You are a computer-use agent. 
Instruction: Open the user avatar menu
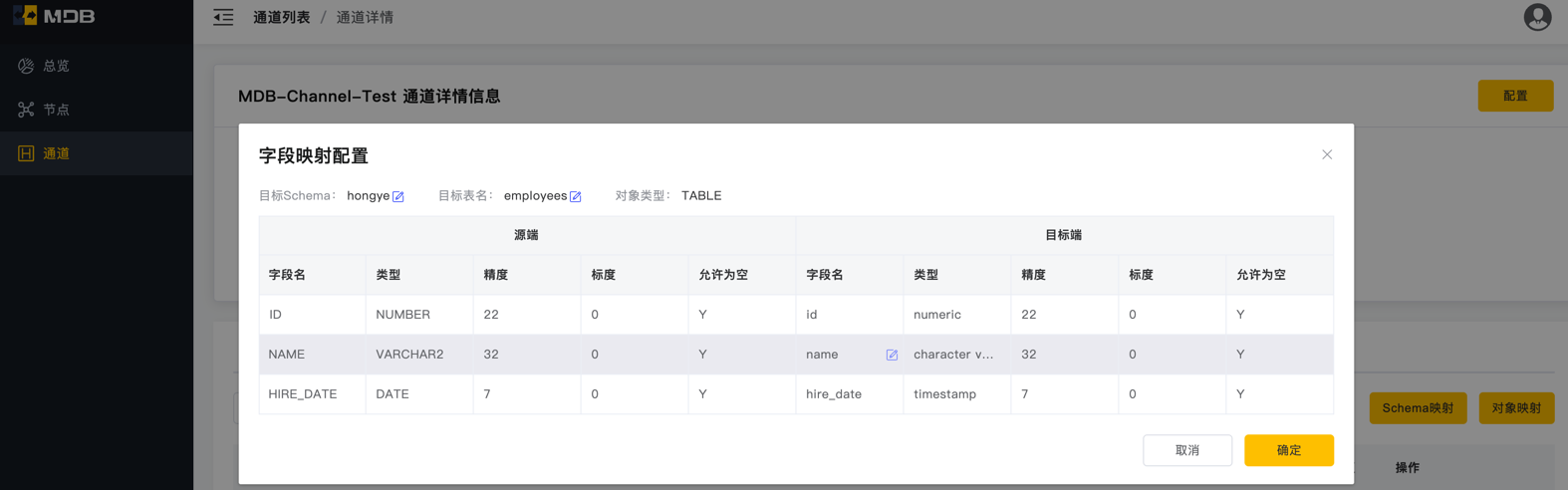click(x=1537, y=17)
